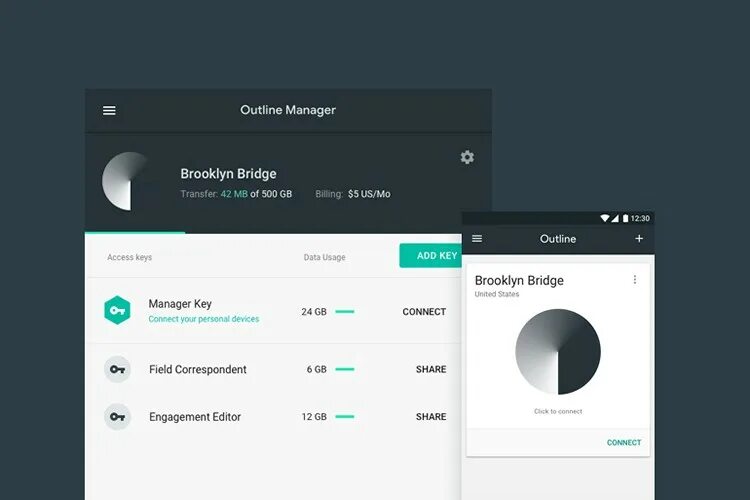Viewport: 750px width, 500px height.
Task: Click the 'Outline Manager' window title
Action: tap(288, 110)
